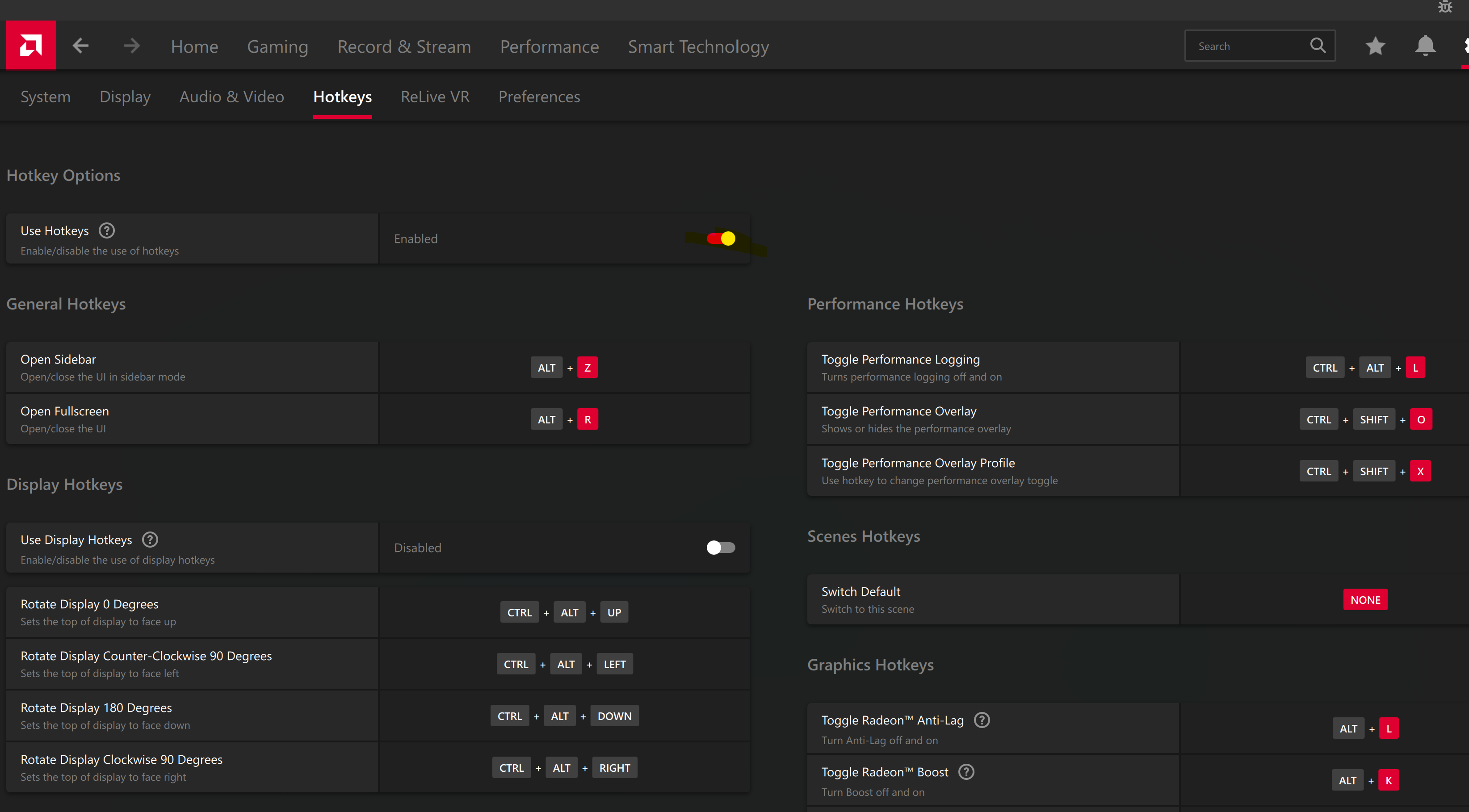The width and height of the screenshot is (1469, 812).
Task: Open help icon beside Use Hotkeys
Action: [x=107, y=230]
